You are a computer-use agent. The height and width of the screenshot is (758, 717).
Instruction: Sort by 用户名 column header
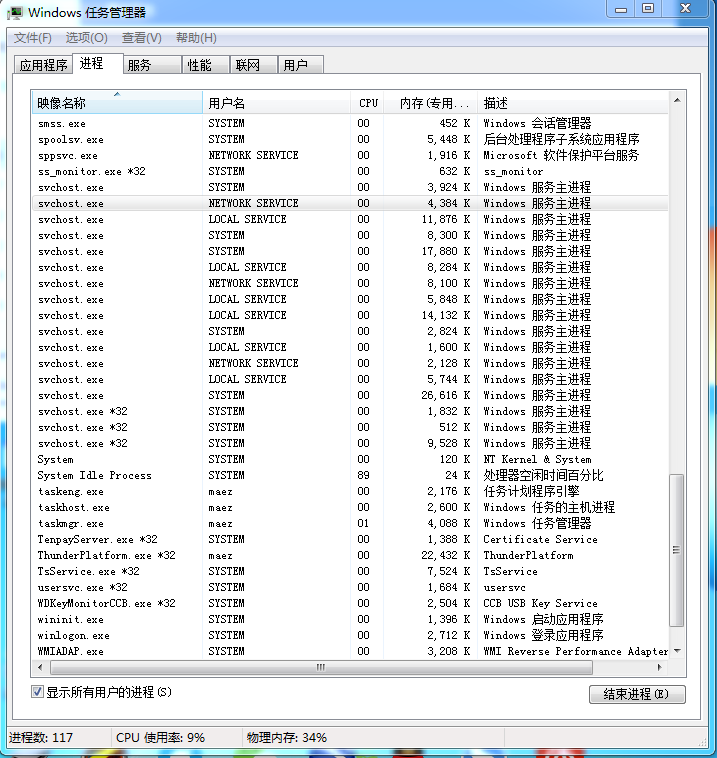coord(277,103)
